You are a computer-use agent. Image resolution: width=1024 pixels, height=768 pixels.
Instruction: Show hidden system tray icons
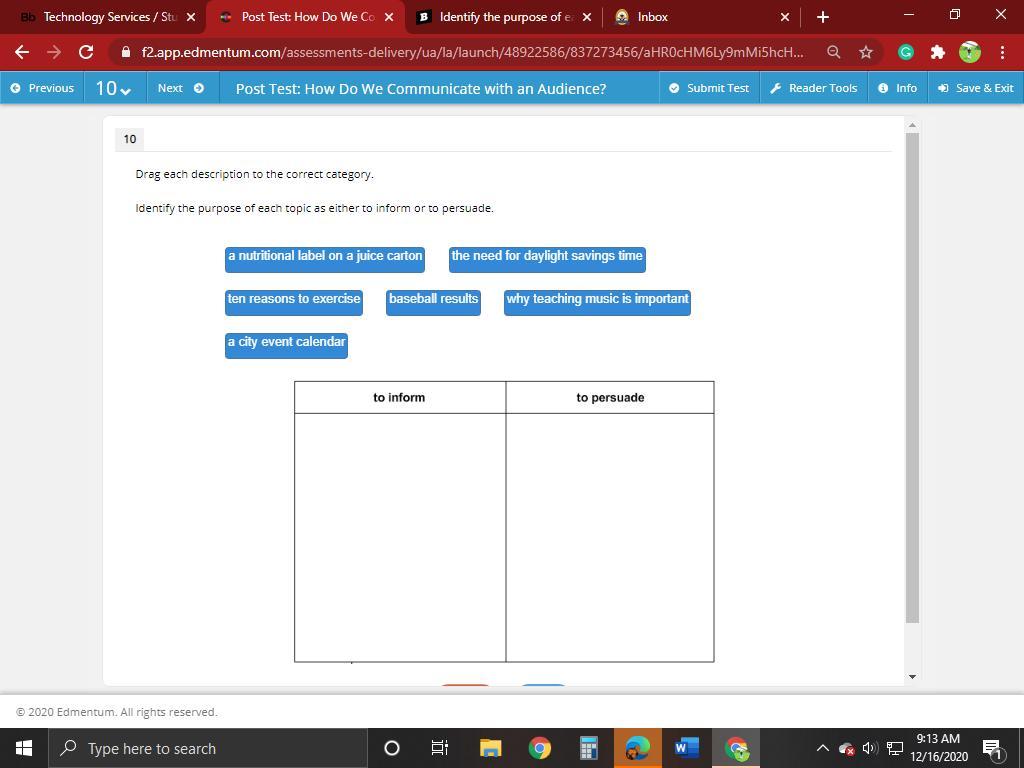[x=822, y=748]
